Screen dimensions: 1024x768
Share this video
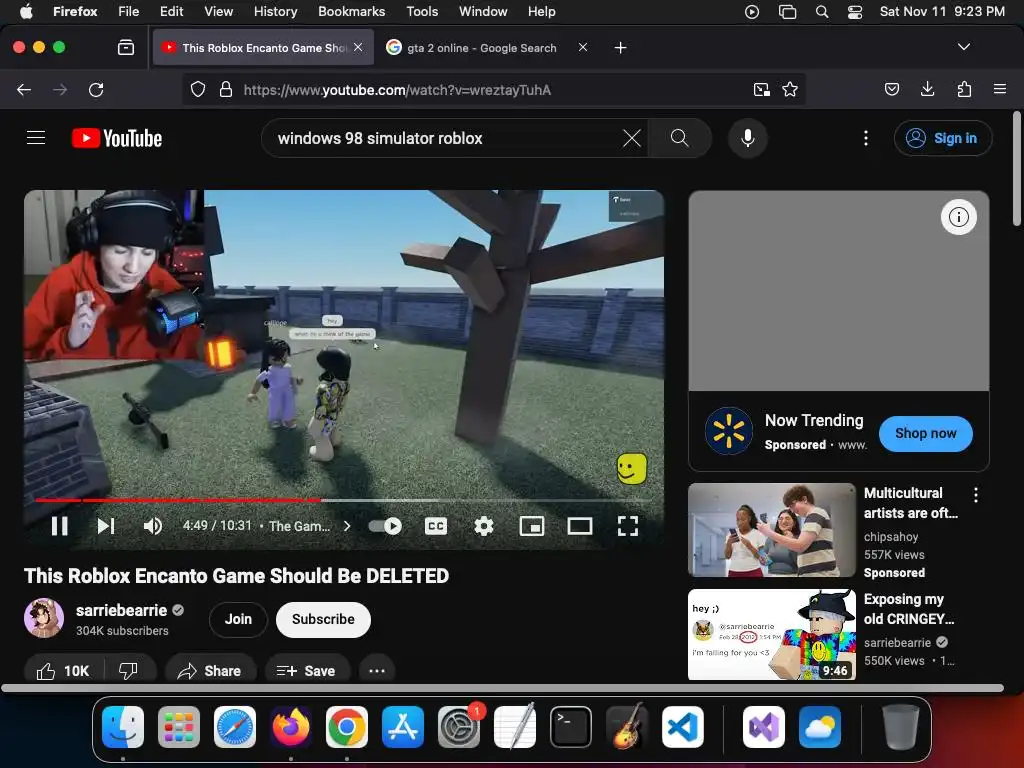pyautogui.click(x=210, y=671)
